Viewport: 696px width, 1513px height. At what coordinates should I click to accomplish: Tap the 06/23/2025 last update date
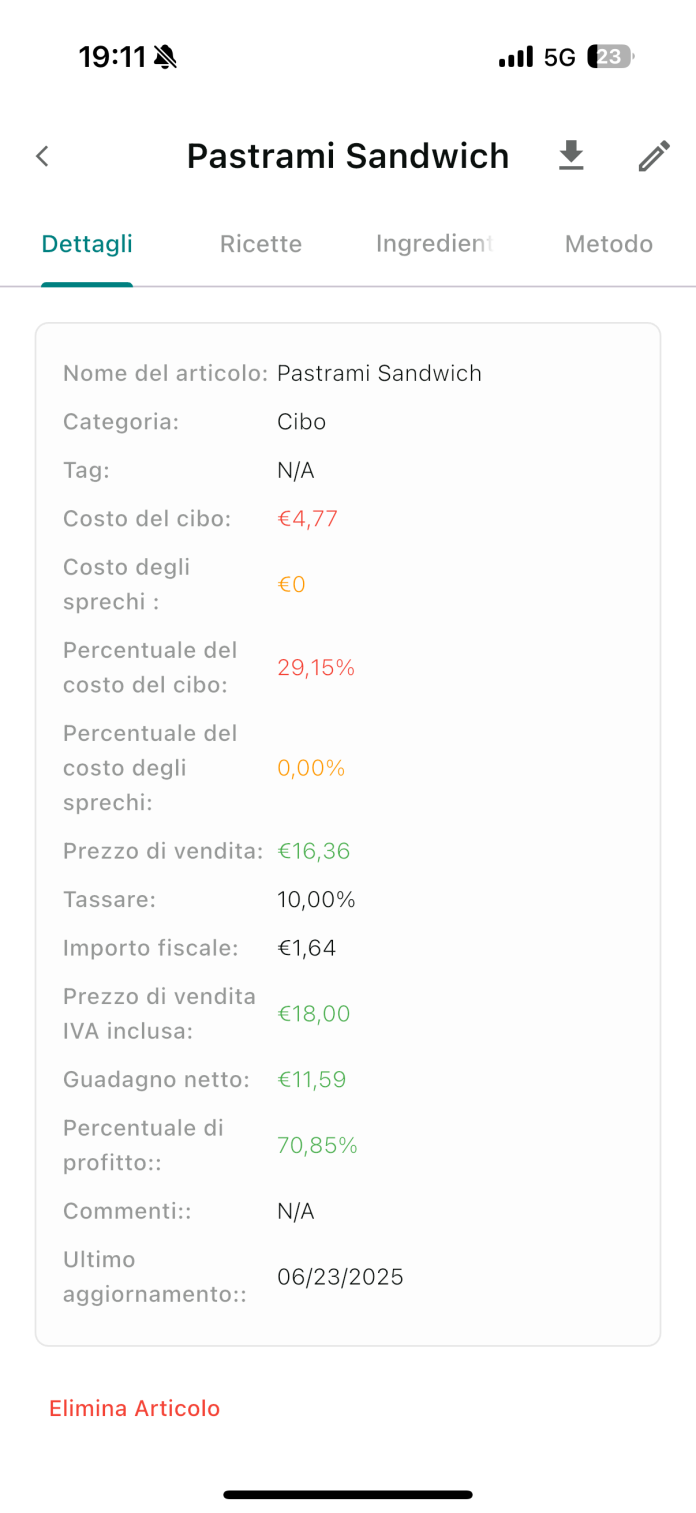340,1277
